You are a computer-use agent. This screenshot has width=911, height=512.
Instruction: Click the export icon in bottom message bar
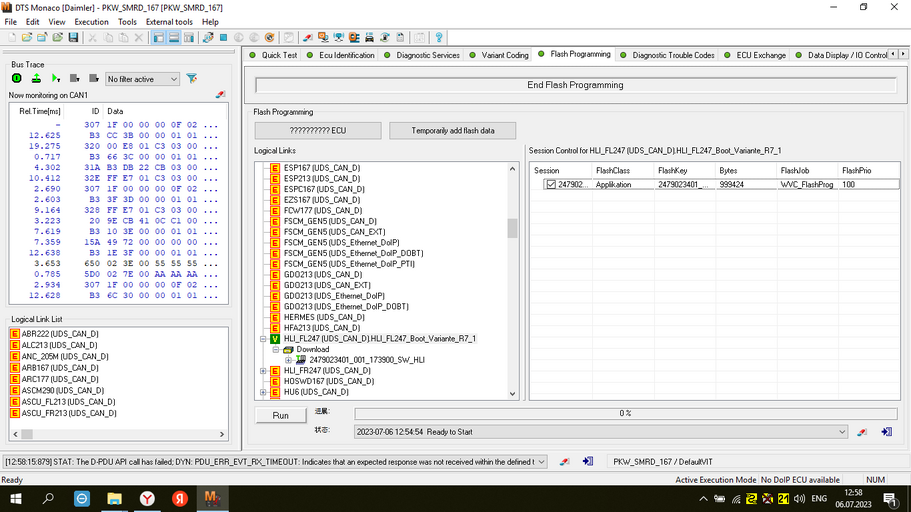tap(588, 461)
